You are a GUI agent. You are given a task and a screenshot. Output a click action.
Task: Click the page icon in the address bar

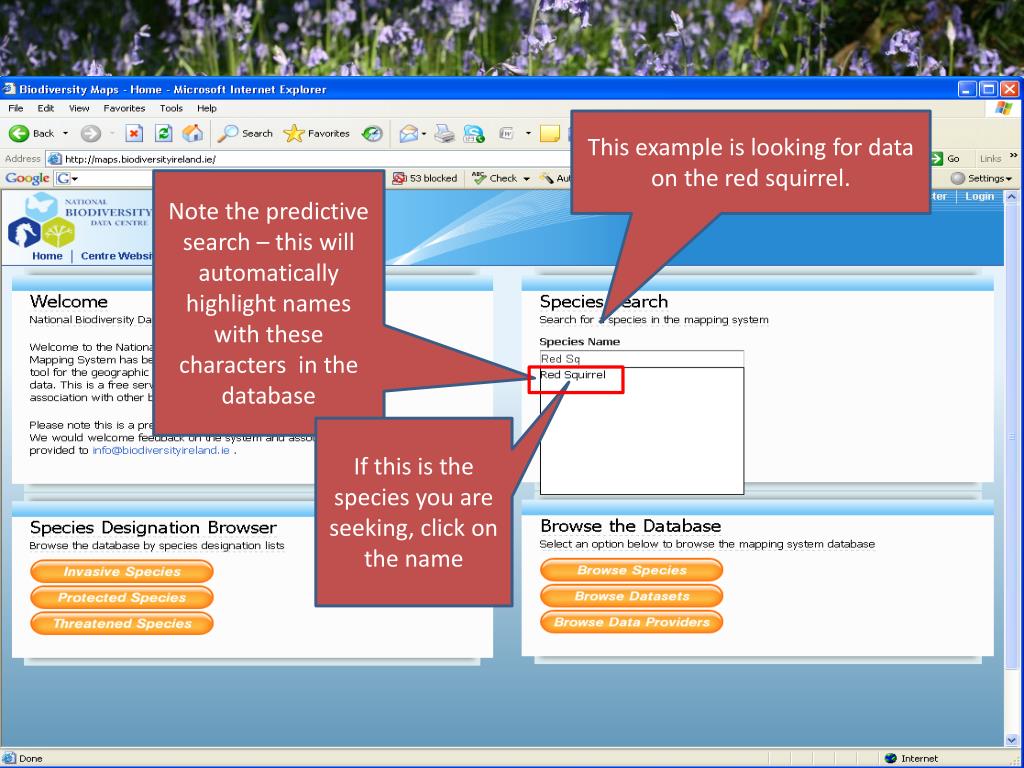tap(55, 159)
